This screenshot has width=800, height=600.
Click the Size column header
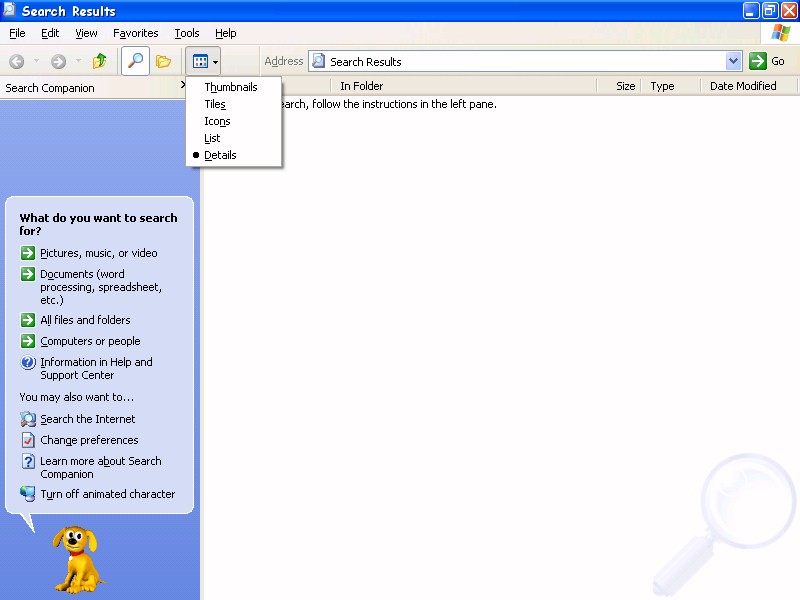click(x=619, y=86)
